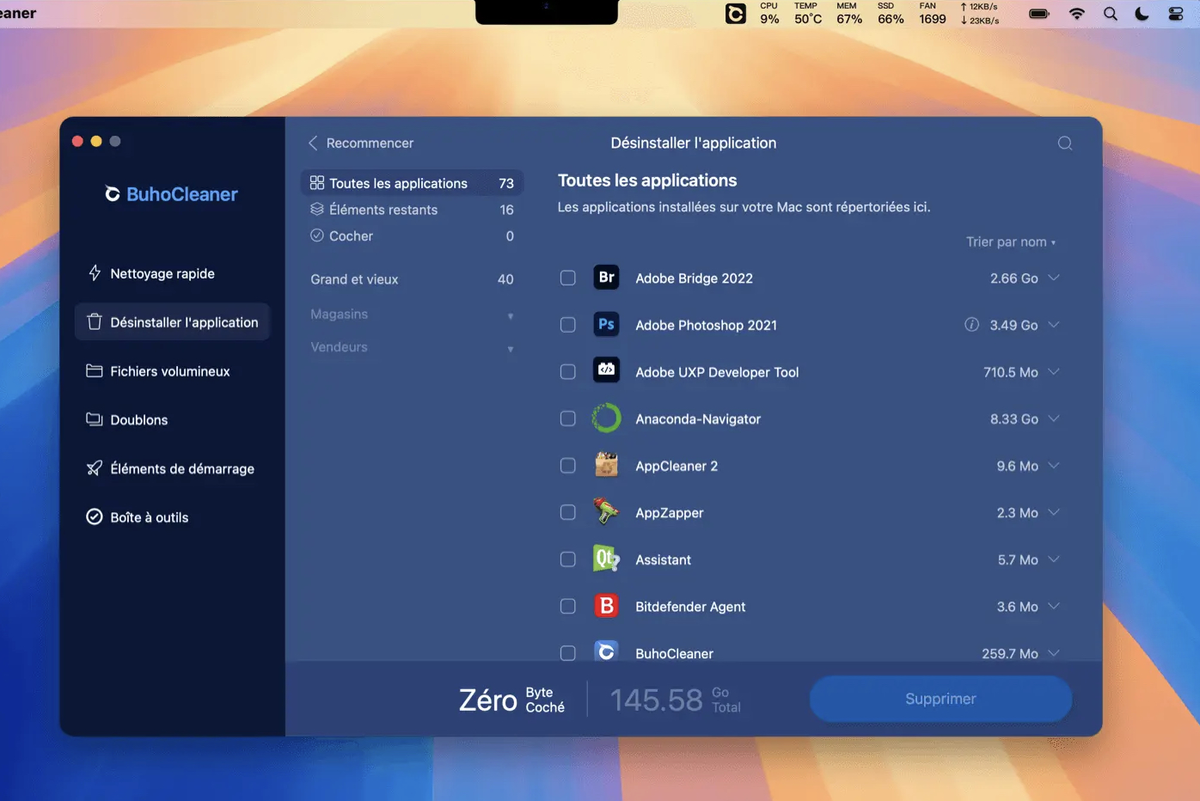The image size is (1200, 801).
Task: Open Boîte à outils in the sidebar
Action: point(149,517)
